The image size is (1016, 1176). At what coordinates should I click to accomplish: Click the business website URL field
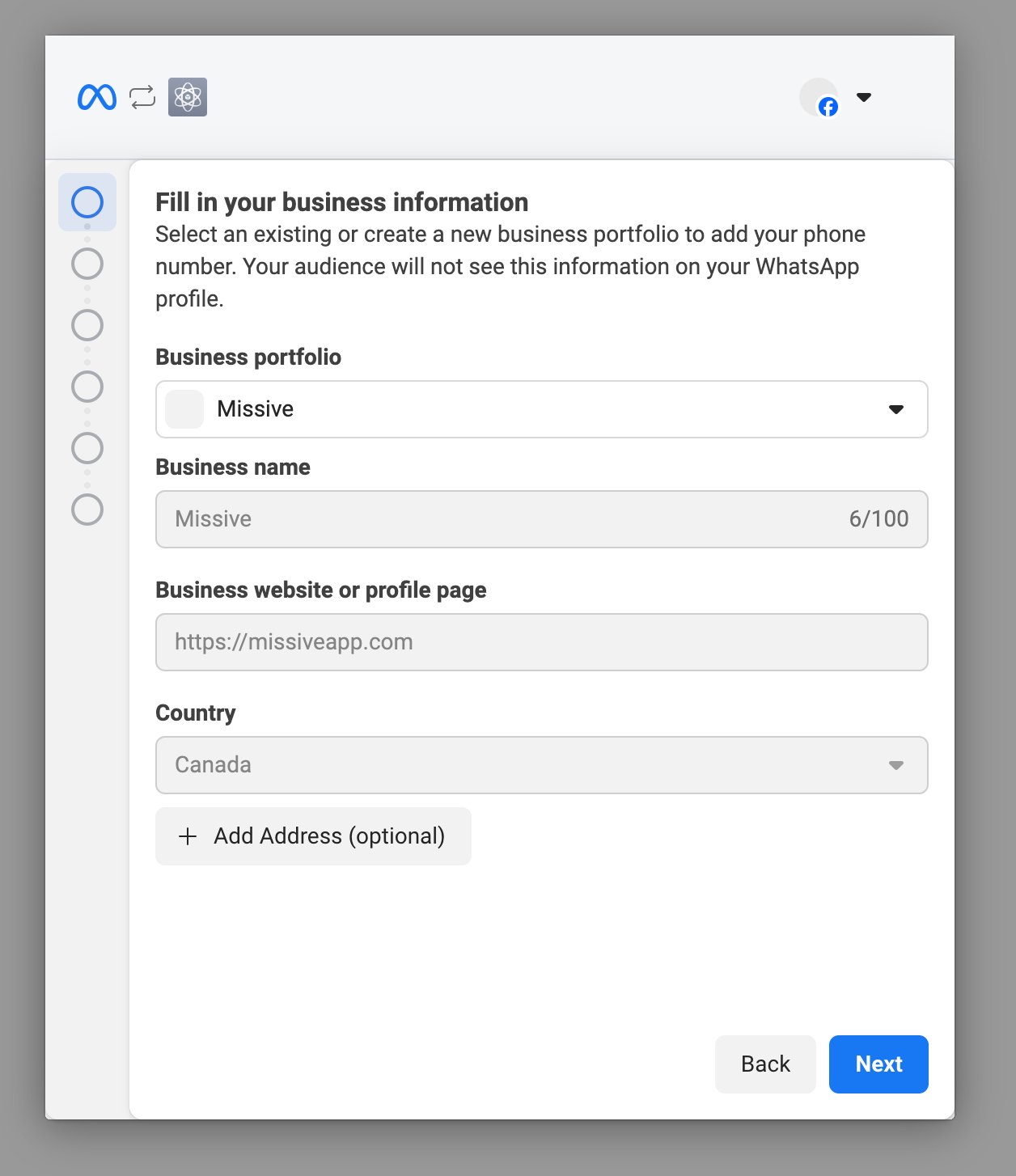541,641
